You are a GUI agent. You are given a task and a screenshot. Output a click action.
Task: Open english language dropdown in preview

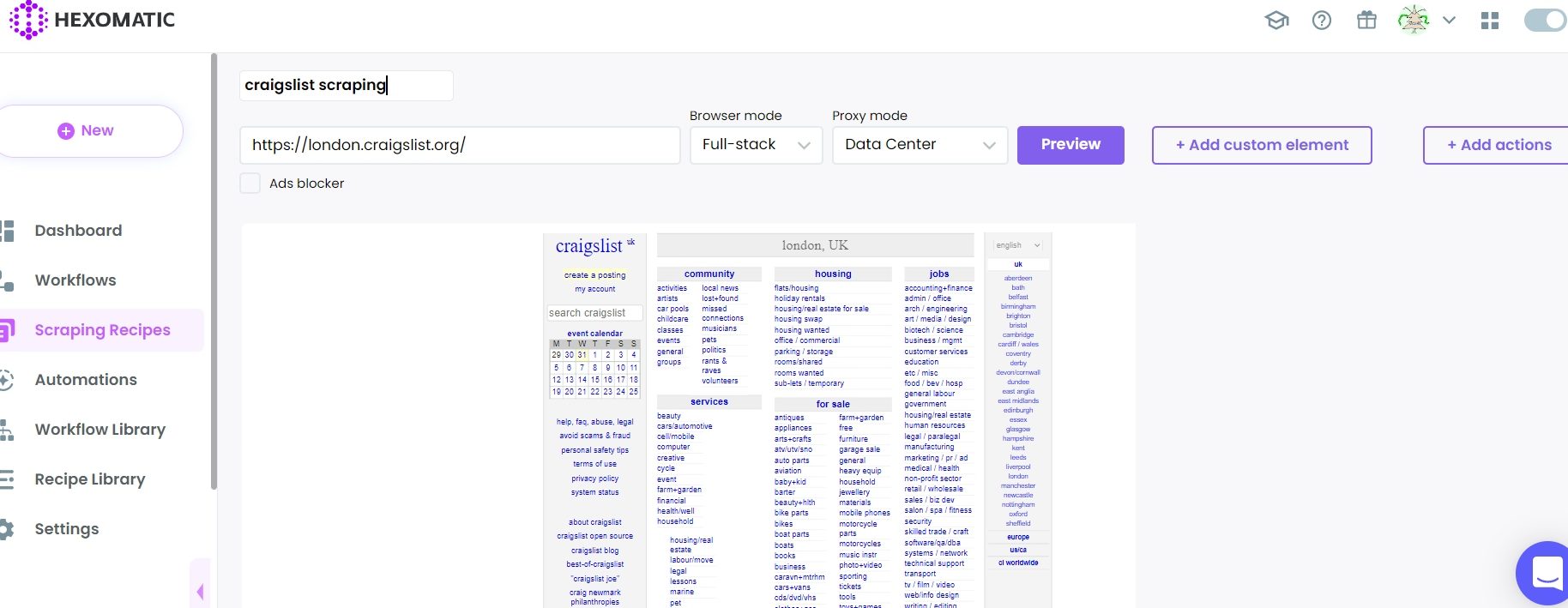tap(1017, 245)
